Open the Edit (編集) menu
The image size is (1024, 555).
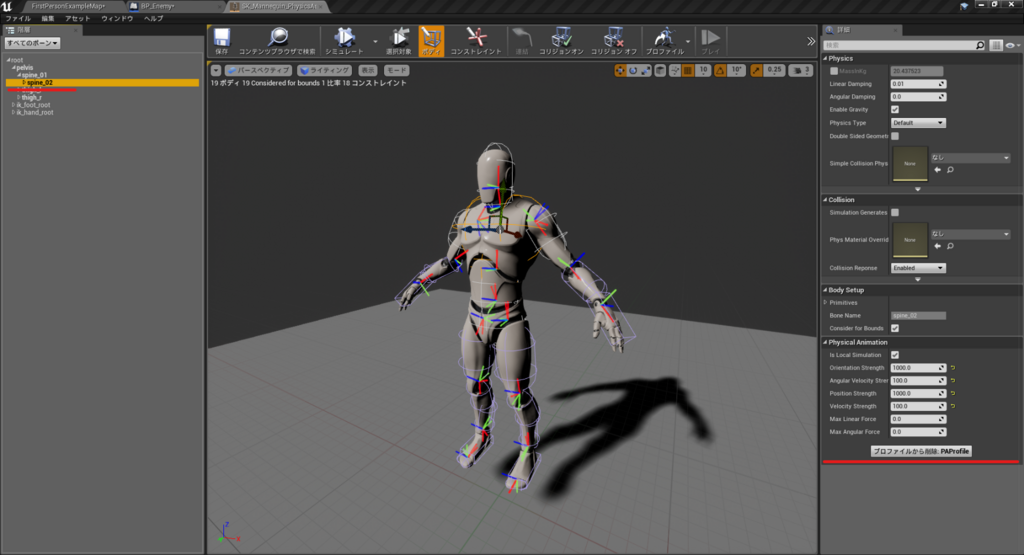click(48, 19)
